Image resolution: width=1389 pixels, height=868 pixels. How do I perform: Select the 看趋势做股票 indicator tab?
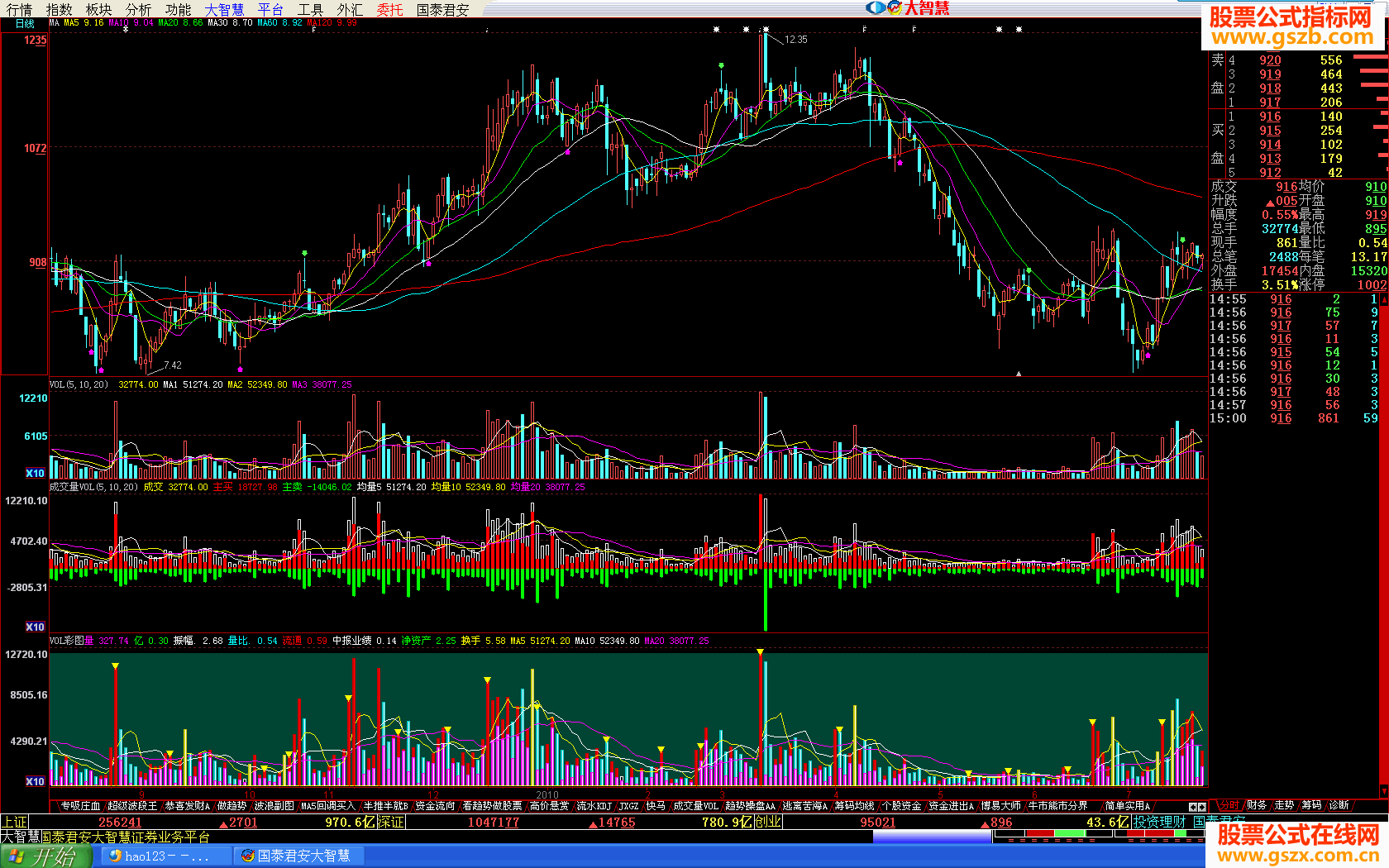point(492,805)
